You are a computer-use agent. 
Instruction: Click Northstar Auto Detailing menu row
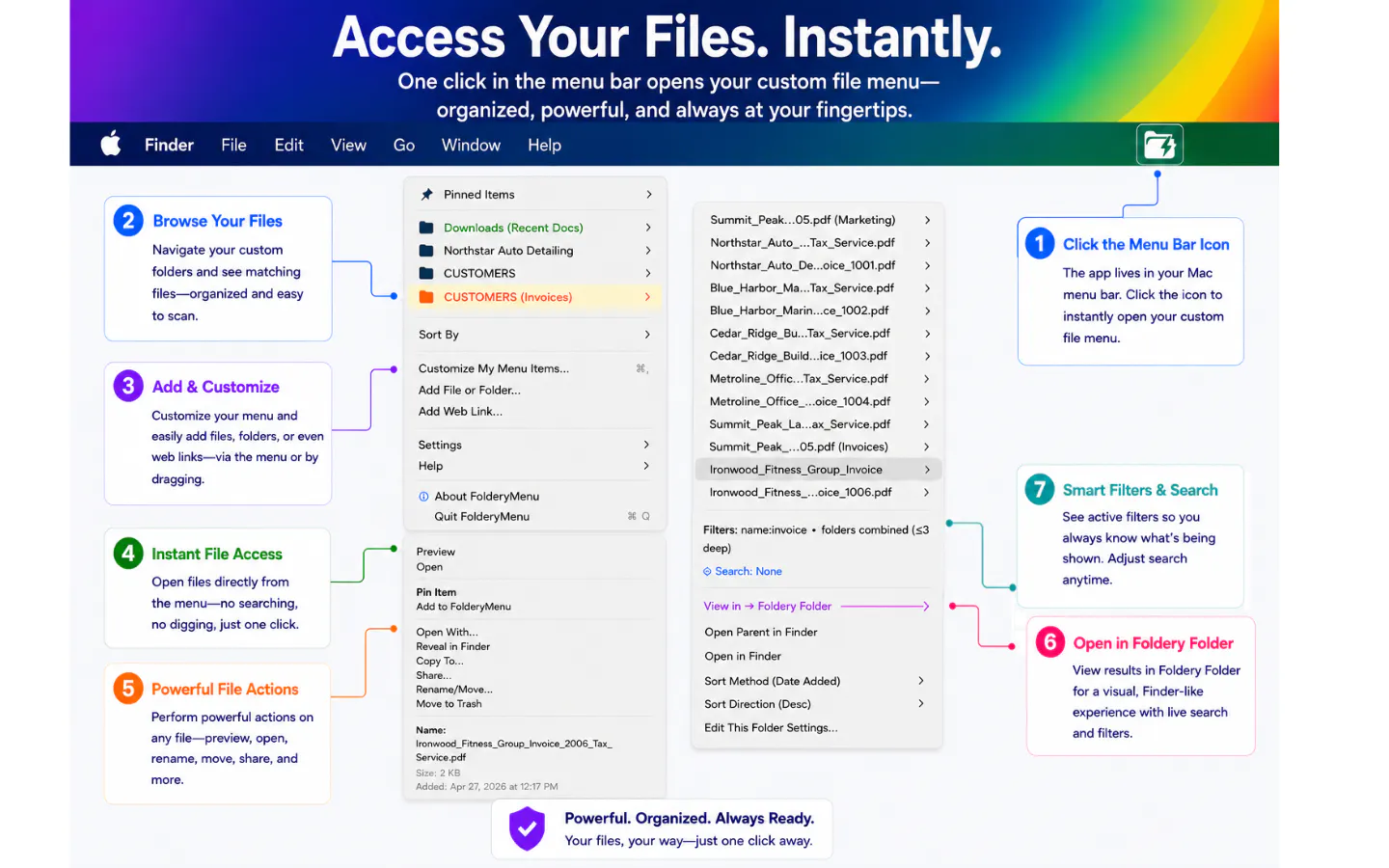coord(535,251)
